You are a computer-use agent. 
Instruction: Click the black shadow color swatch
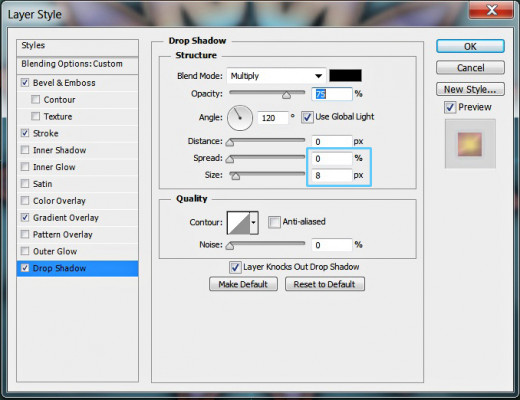tap(345, 76)
